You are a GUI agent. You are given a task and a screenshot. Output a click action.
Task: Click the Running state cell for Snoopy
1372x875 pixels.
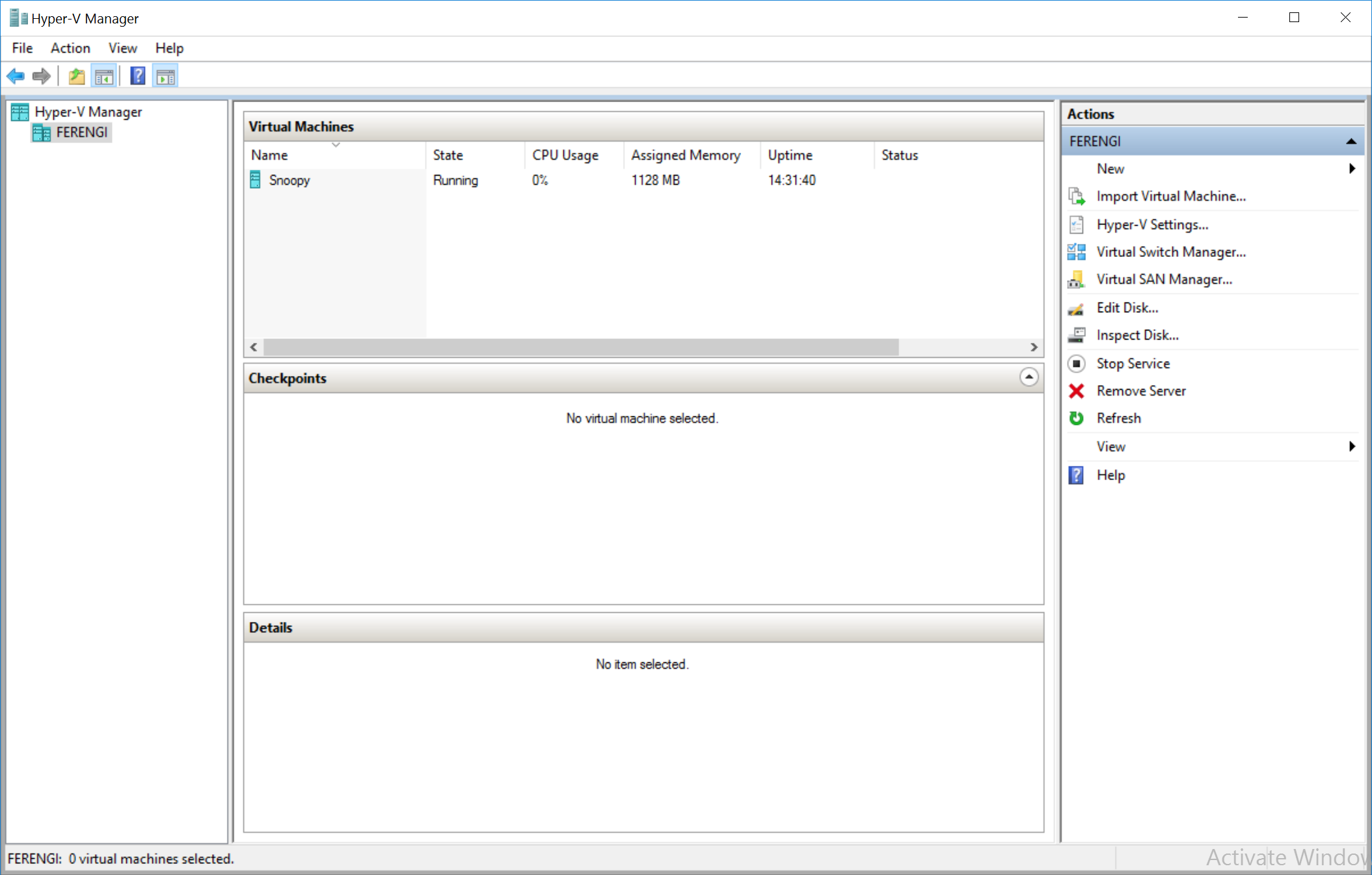[x=455, y=180]
